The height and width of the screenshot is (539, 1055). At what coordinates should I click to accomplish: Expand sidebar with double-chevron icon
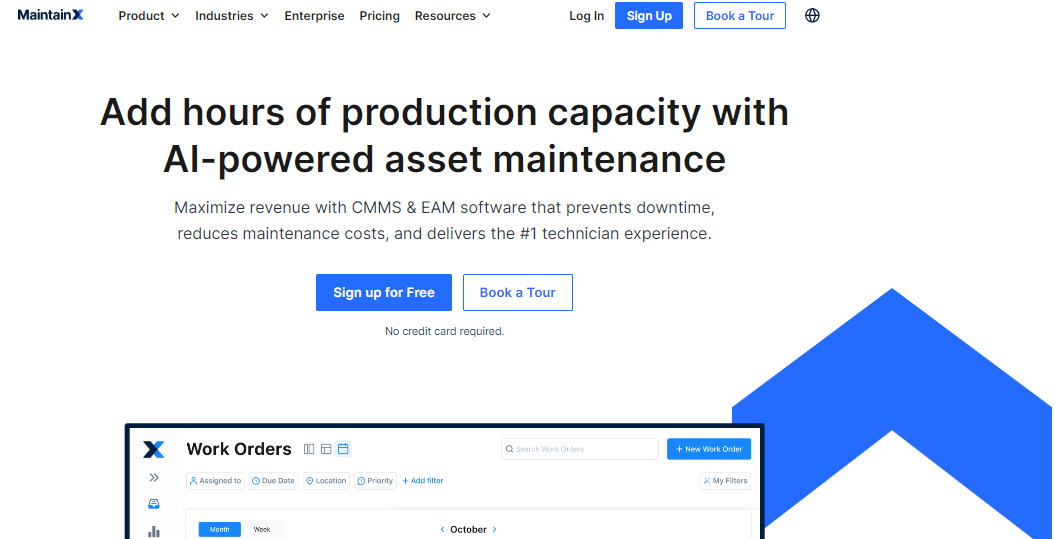click(154, 478)
